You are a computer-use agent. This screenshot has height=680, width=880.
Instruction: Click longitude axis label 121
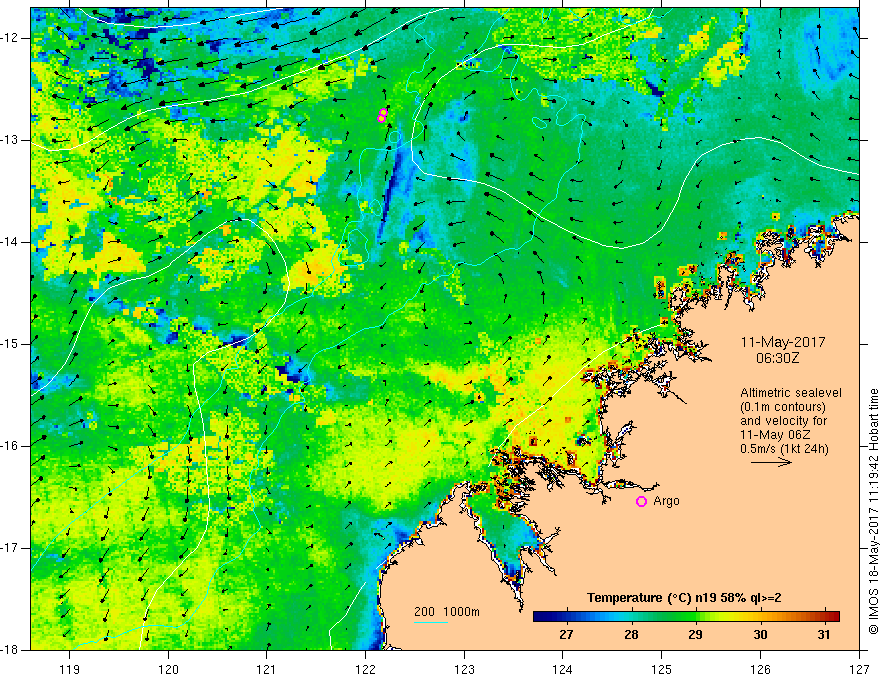tap(267, 669)
